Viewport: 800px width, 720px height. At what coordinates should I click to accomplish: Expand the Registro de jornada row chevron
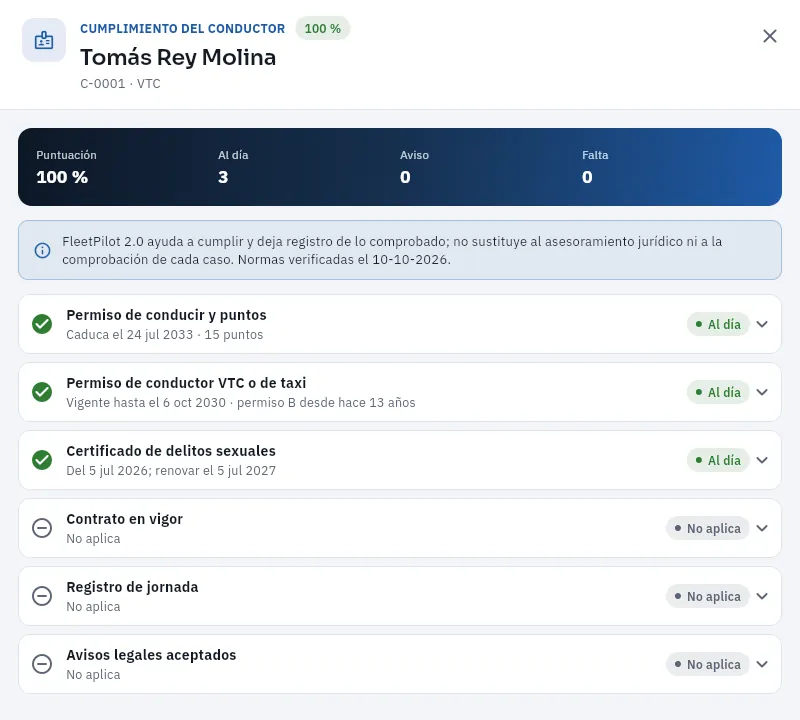(x=762, y=595)
